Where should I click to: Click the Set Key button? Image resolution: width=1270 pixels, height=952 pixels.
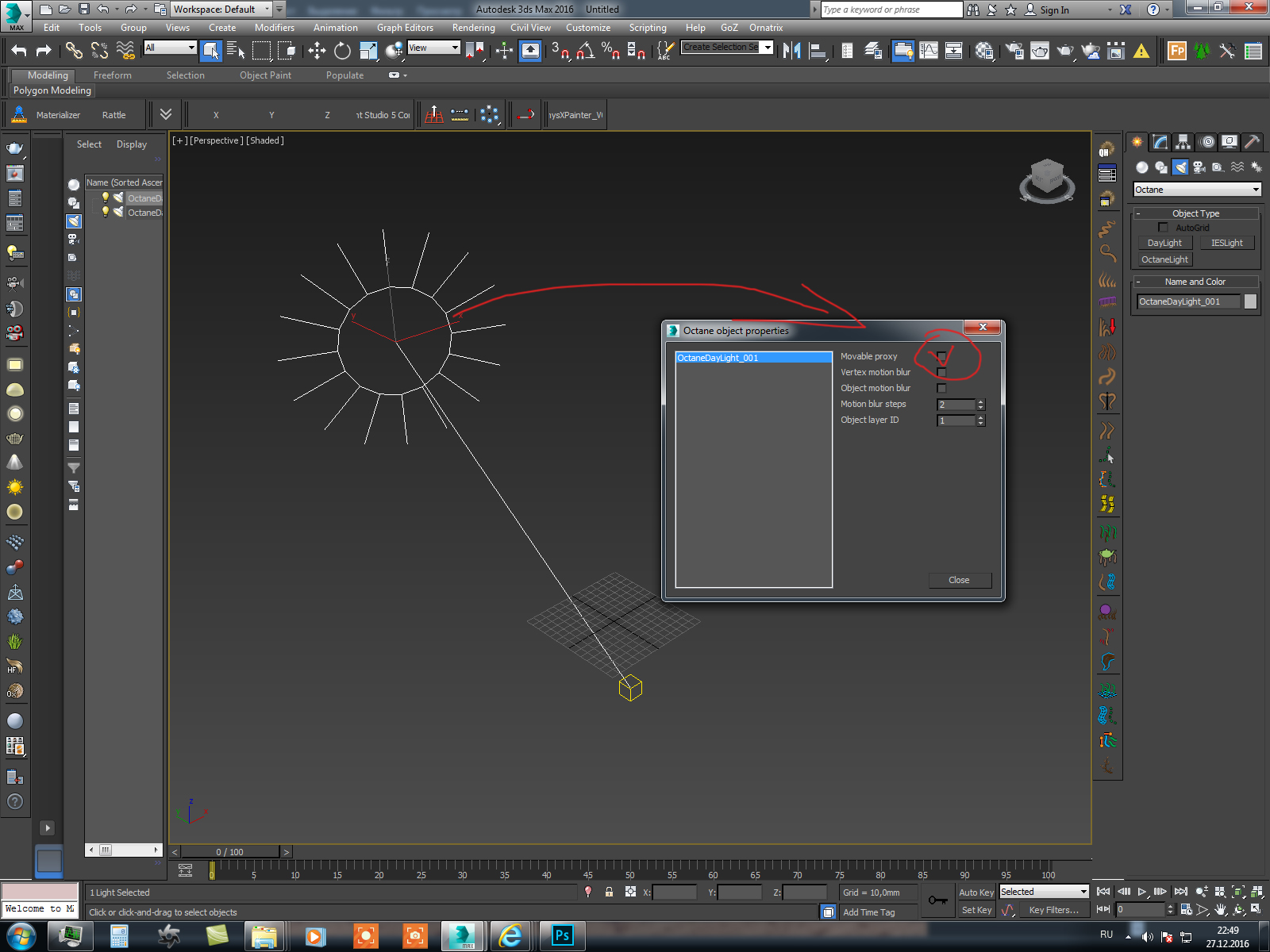tap(976, 910)
